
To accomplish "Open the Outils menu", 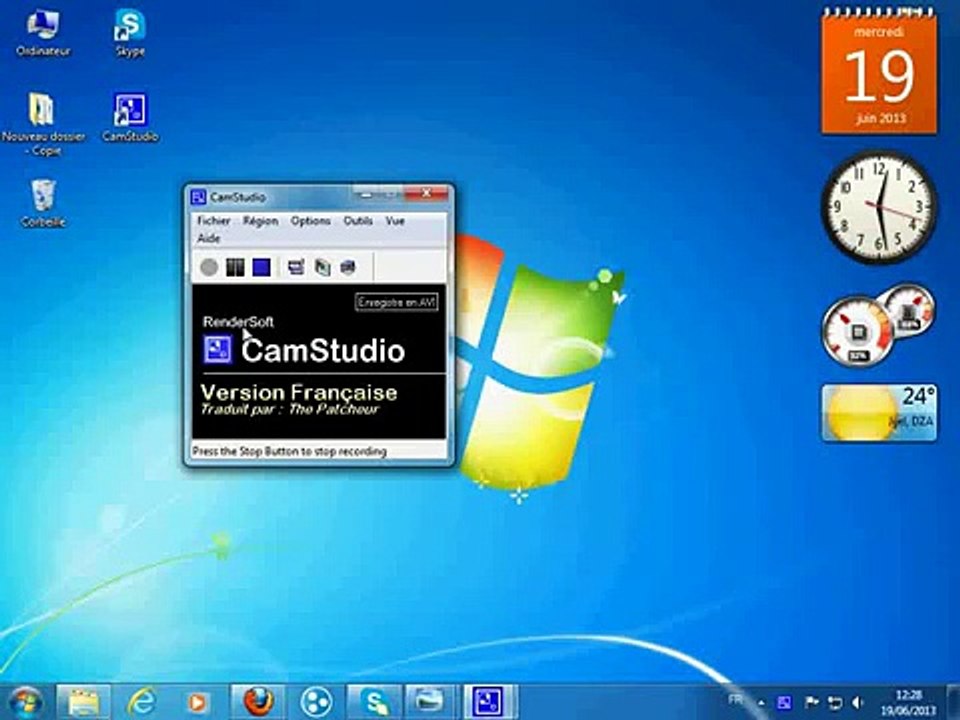I will click(x=358, y=220).
